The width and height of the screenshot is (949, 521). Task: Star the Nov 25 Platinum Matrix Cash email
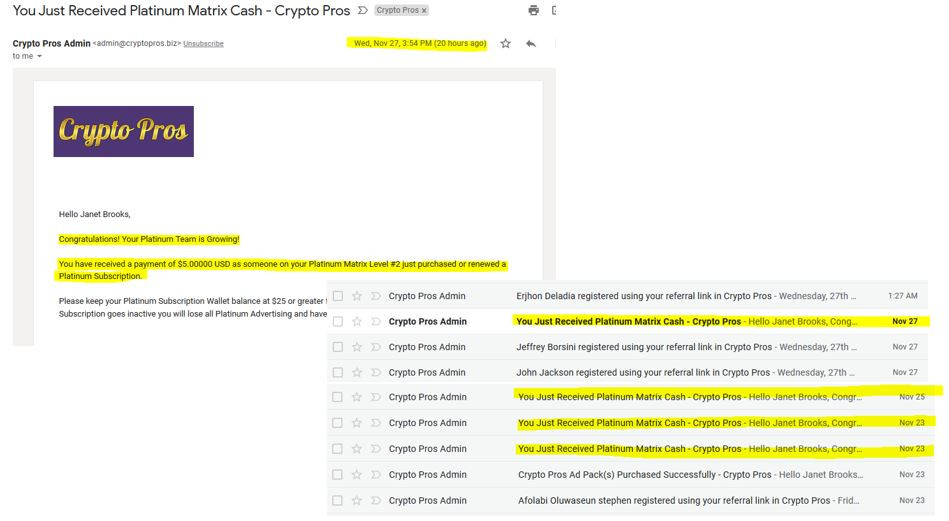click(x=357, y=397)
